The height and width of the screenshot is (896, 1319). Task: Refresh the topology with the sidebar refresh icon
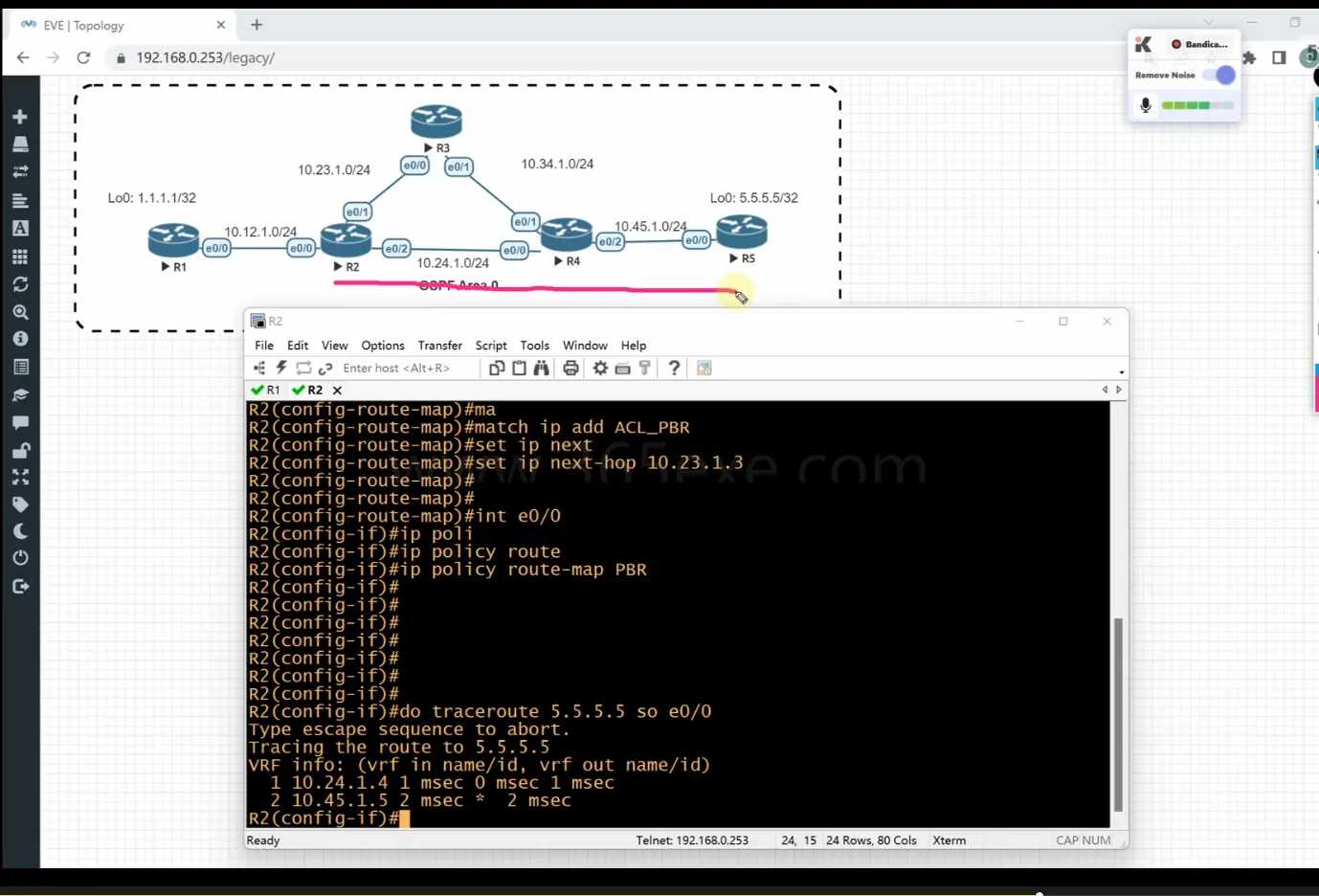coord(20,283)
